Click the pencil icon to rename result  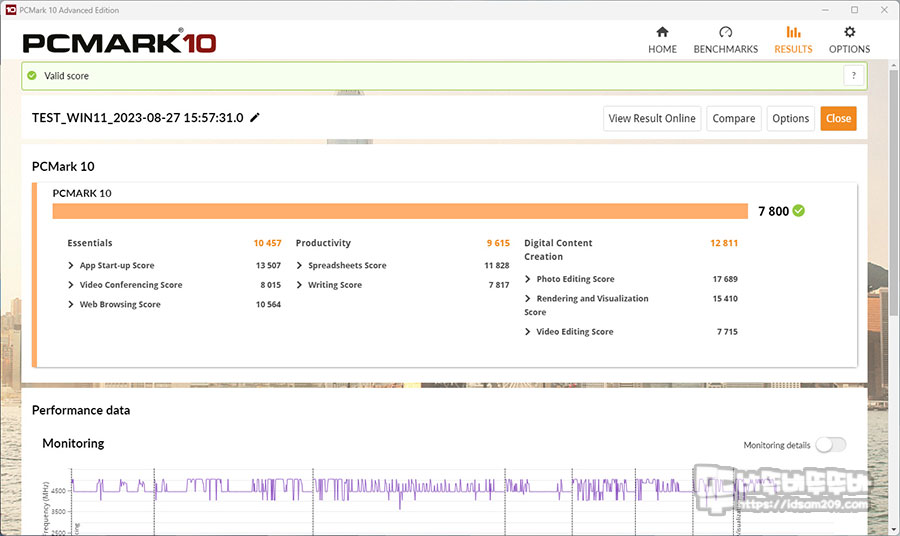[255, 117]
